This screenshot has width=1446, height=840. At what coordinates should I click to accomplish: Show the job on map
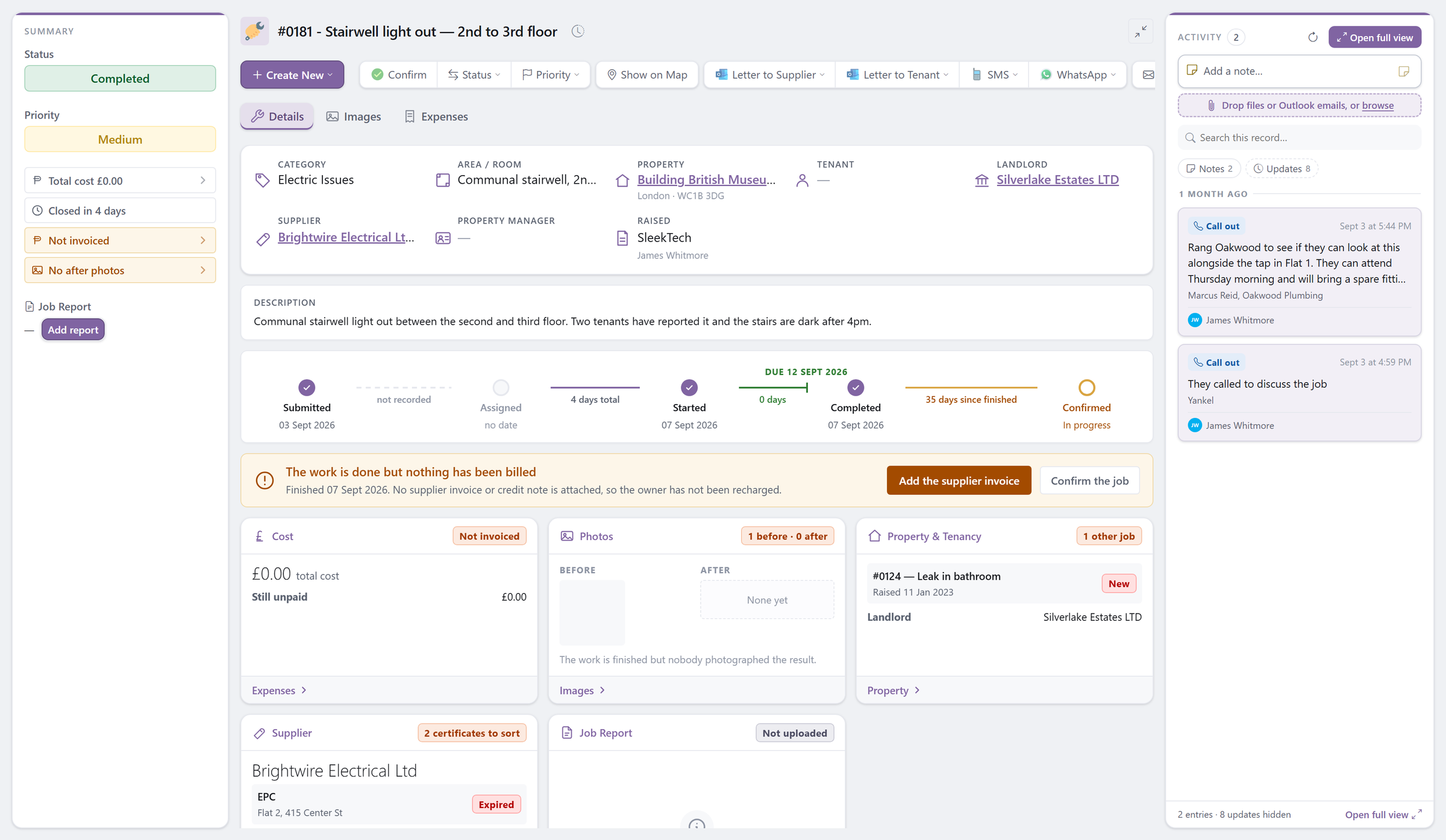click(x=647, y=75)
